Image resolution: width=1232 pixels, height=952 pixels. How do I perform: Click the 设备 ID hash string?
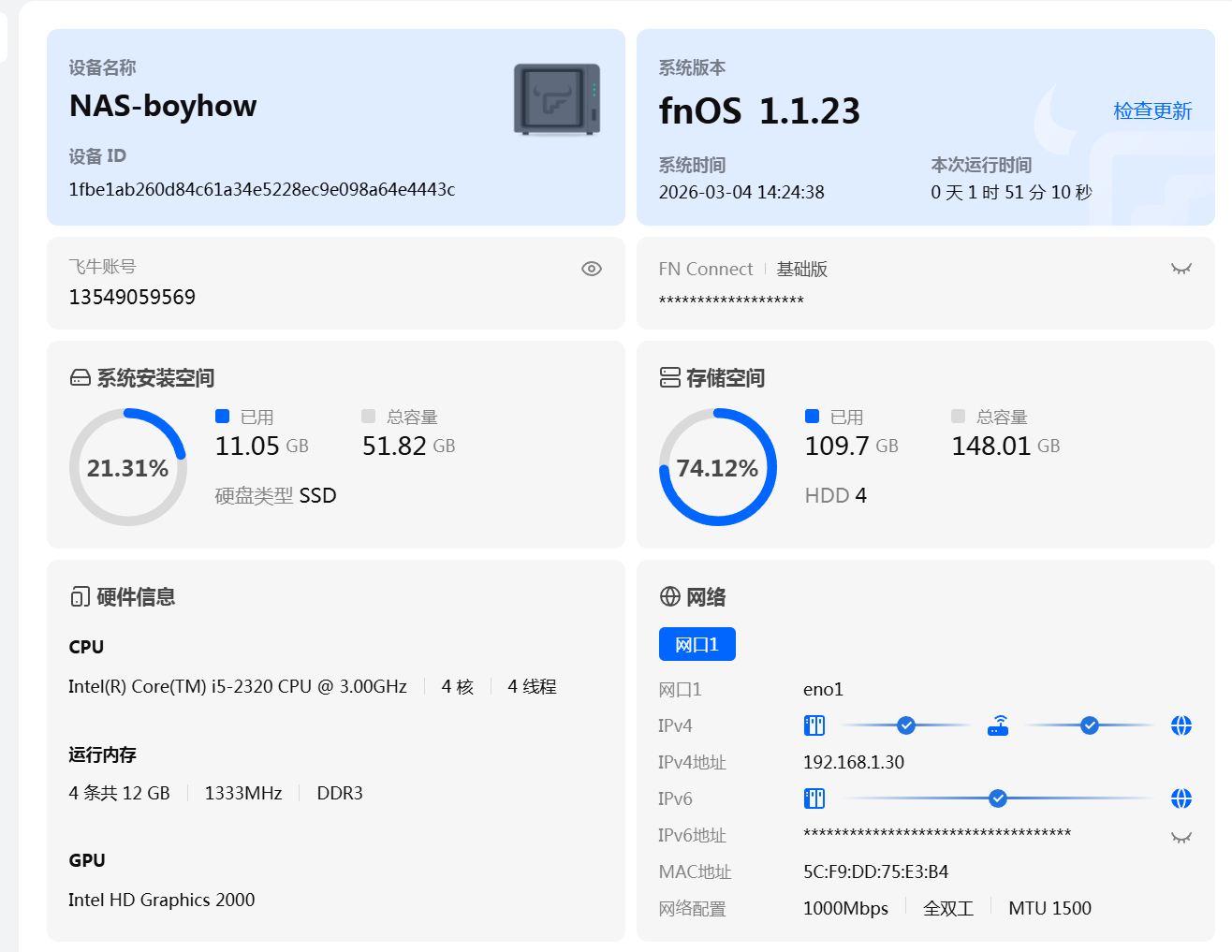click(x=262, y=190)
